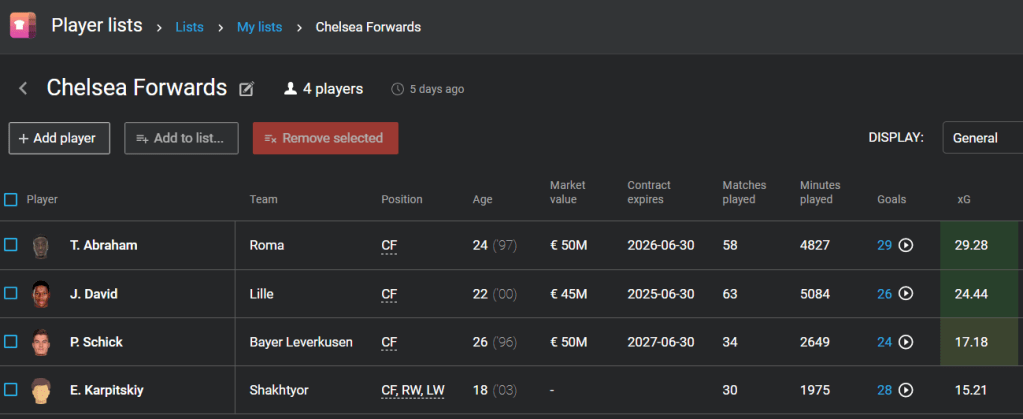Viewport: 1023px width, 419px height.
Task: Toggle the select-all players checkbox
Action: coord(11,199)
